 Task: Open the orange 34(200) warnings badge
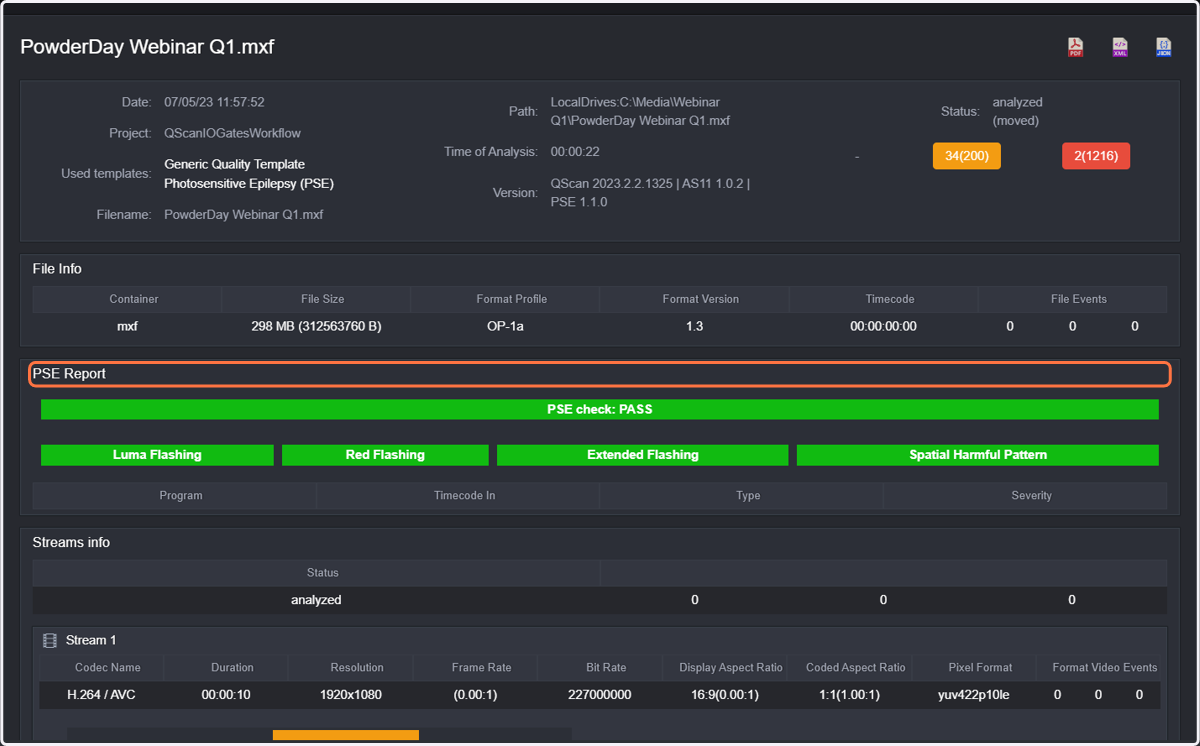coord(966,156)
